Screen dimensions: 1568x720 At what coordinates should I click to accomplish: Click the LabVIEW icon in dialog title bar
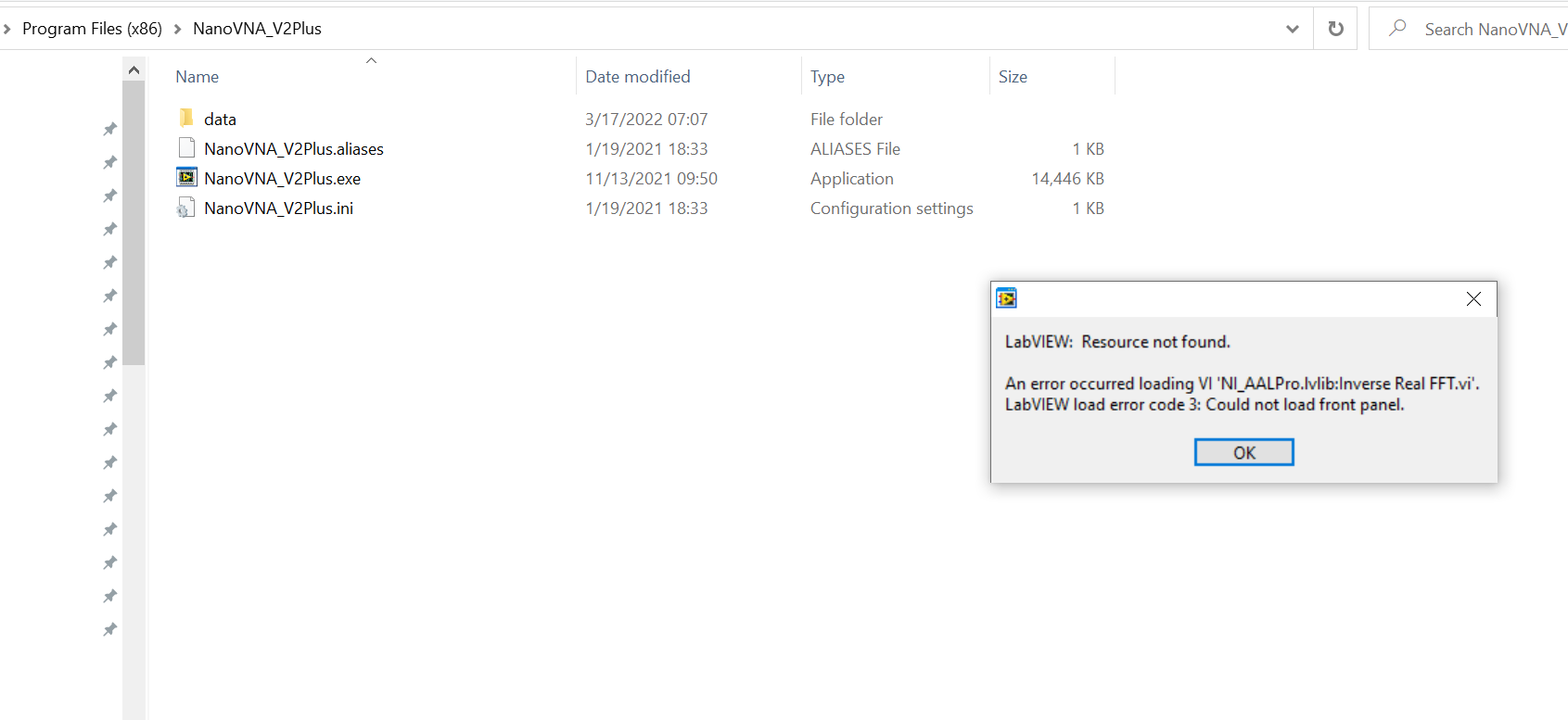1006,298
